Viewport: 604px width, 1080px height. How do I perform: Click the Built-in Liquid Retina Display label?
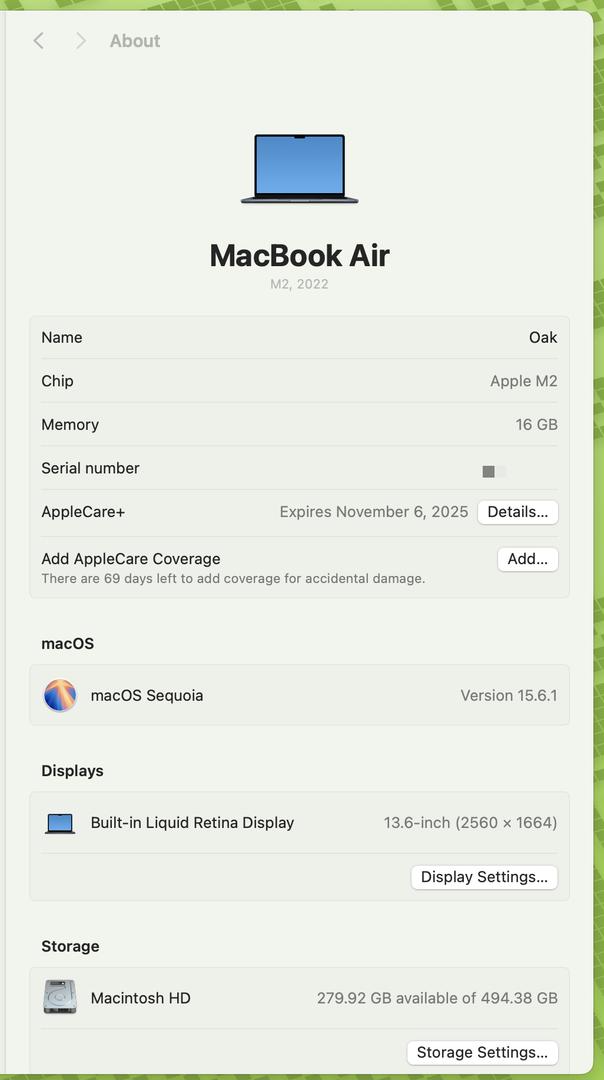coord(192,822)
